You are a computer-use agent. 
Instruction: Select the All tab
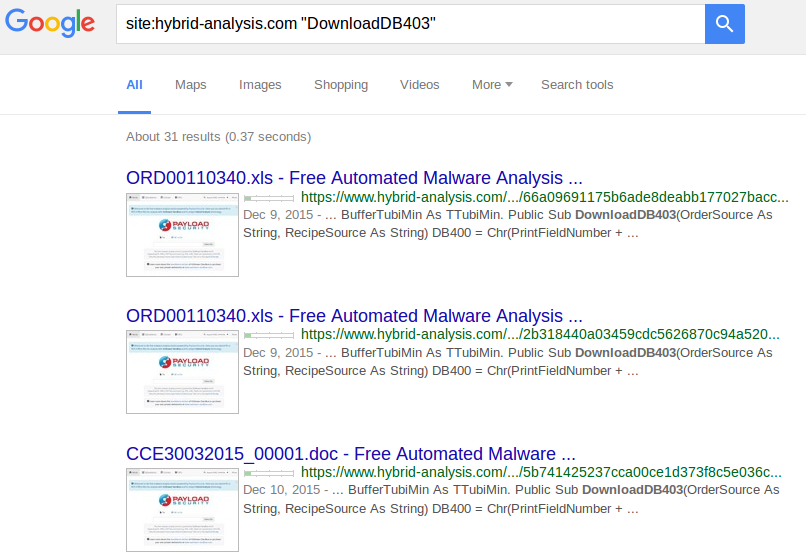(x=134, y=85)
